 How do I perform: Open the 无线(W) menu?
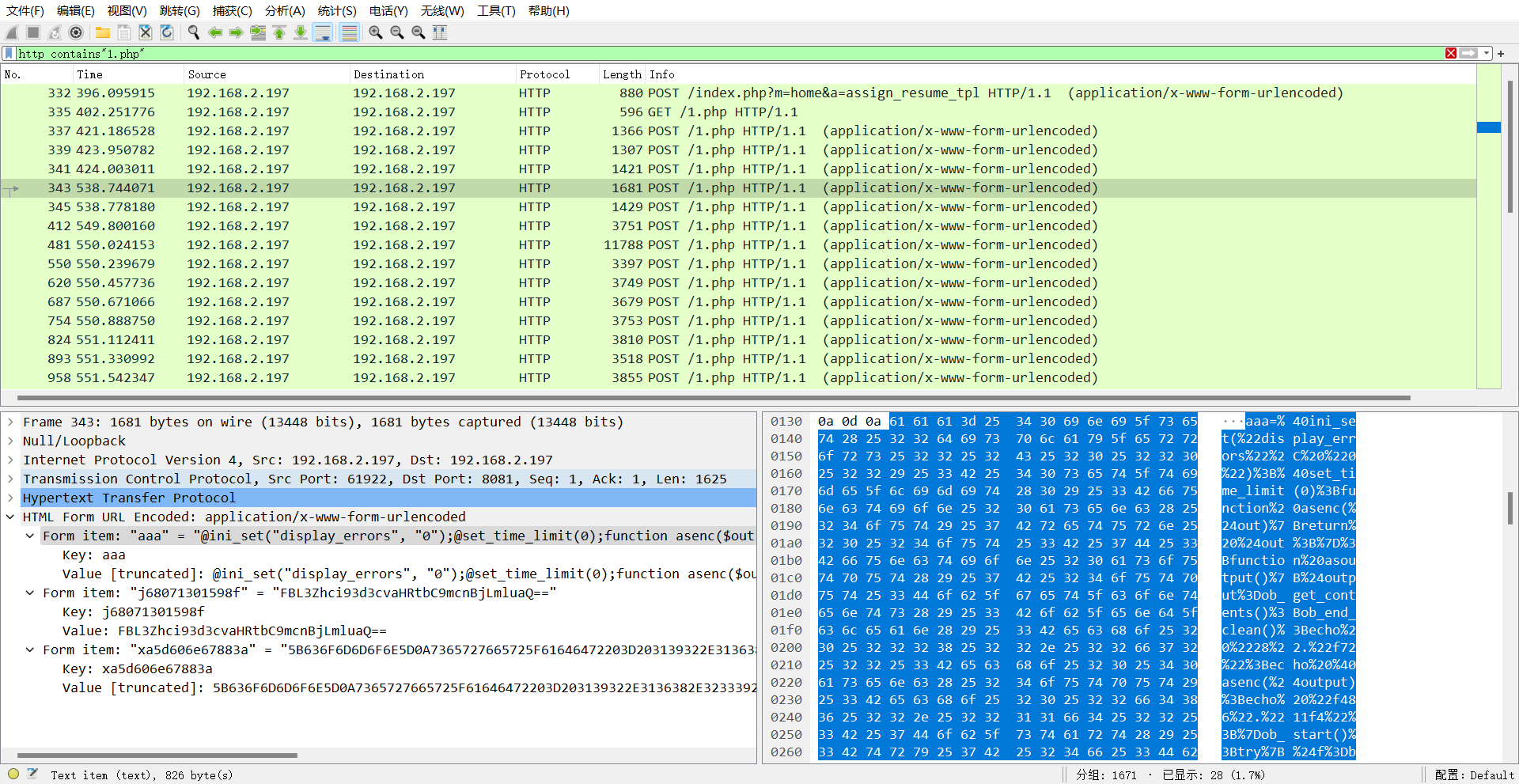pos(442,11)
